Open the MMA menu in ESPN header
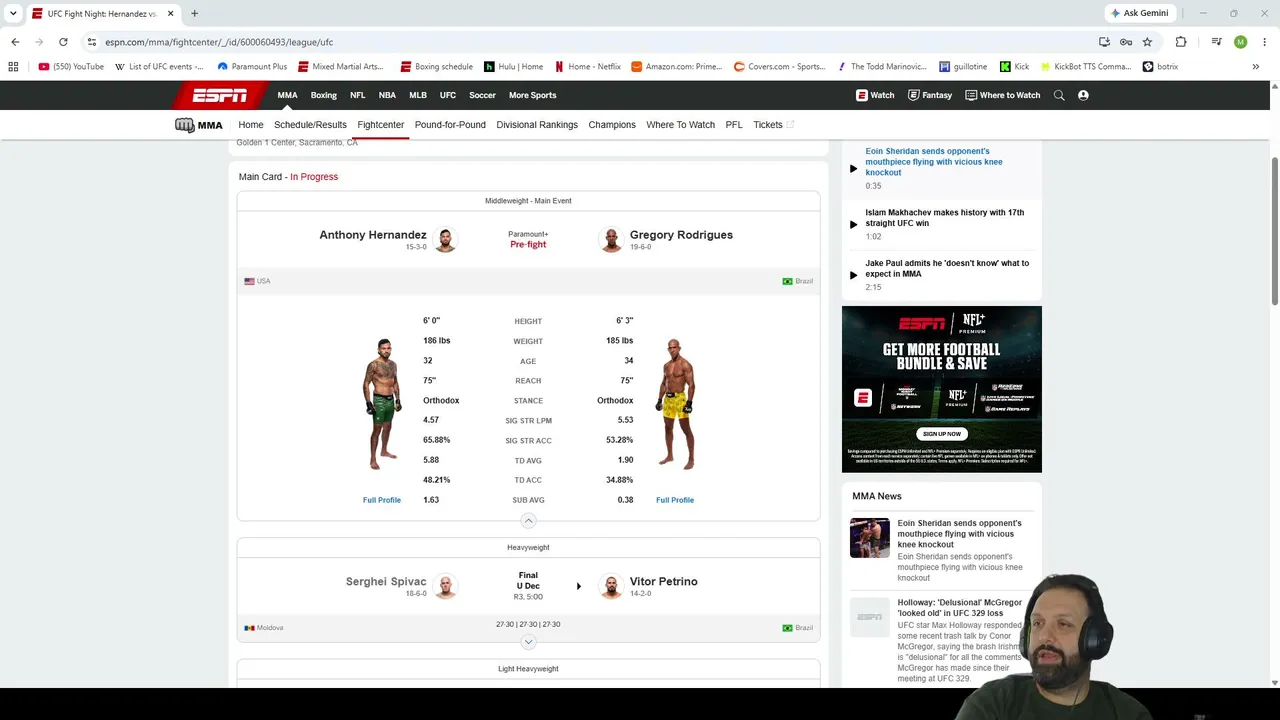 coord(287,95)
